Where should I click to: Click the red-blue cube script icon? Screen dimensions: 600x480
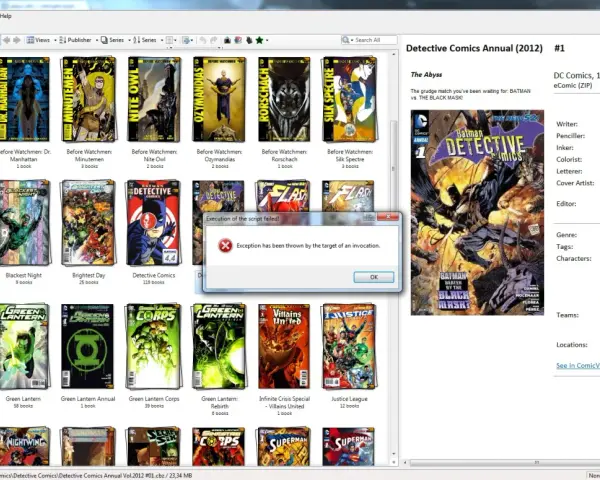pos(238,40)
